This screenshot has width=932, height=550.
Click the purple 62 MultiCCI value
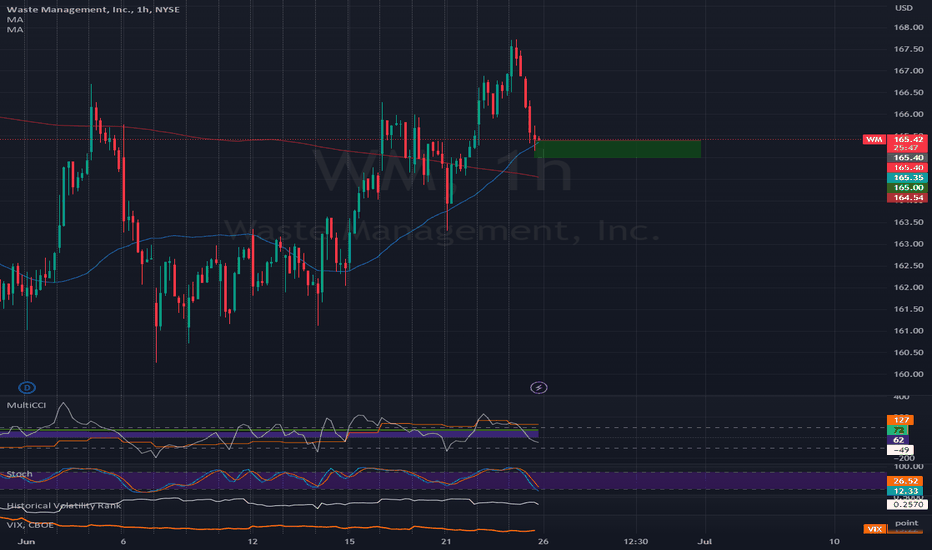tap(898, 440)
